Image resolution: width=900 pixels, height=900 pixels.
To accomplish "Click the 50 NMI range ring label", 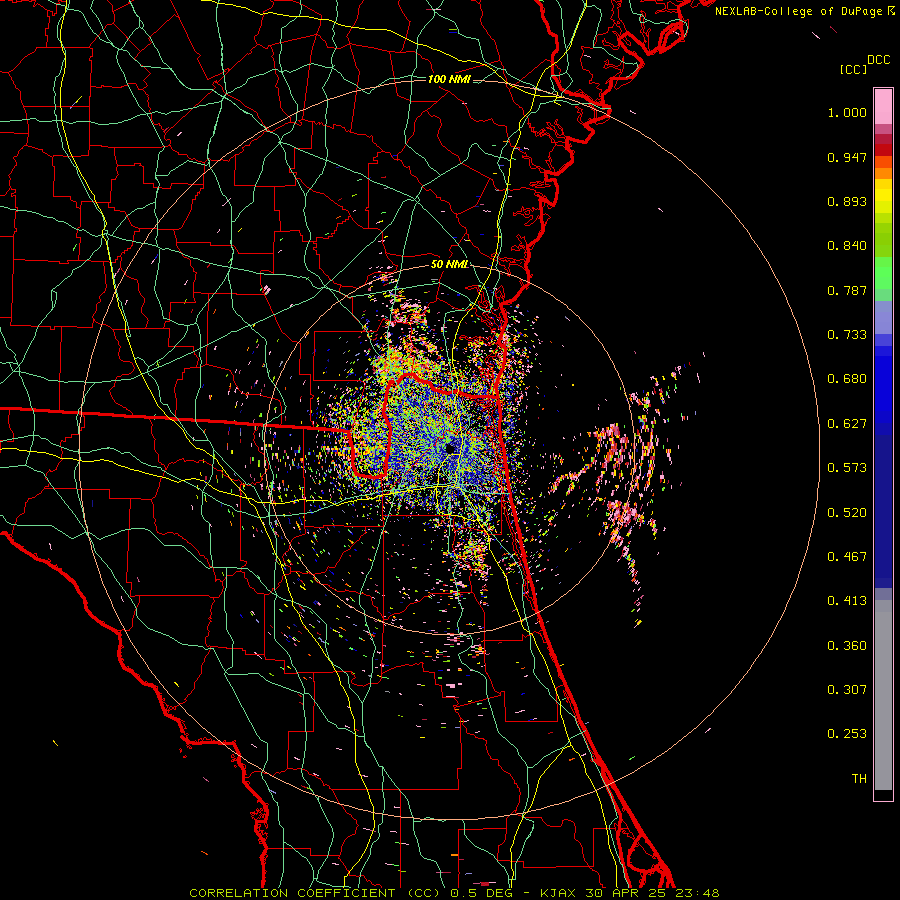I will pos(449,264).
